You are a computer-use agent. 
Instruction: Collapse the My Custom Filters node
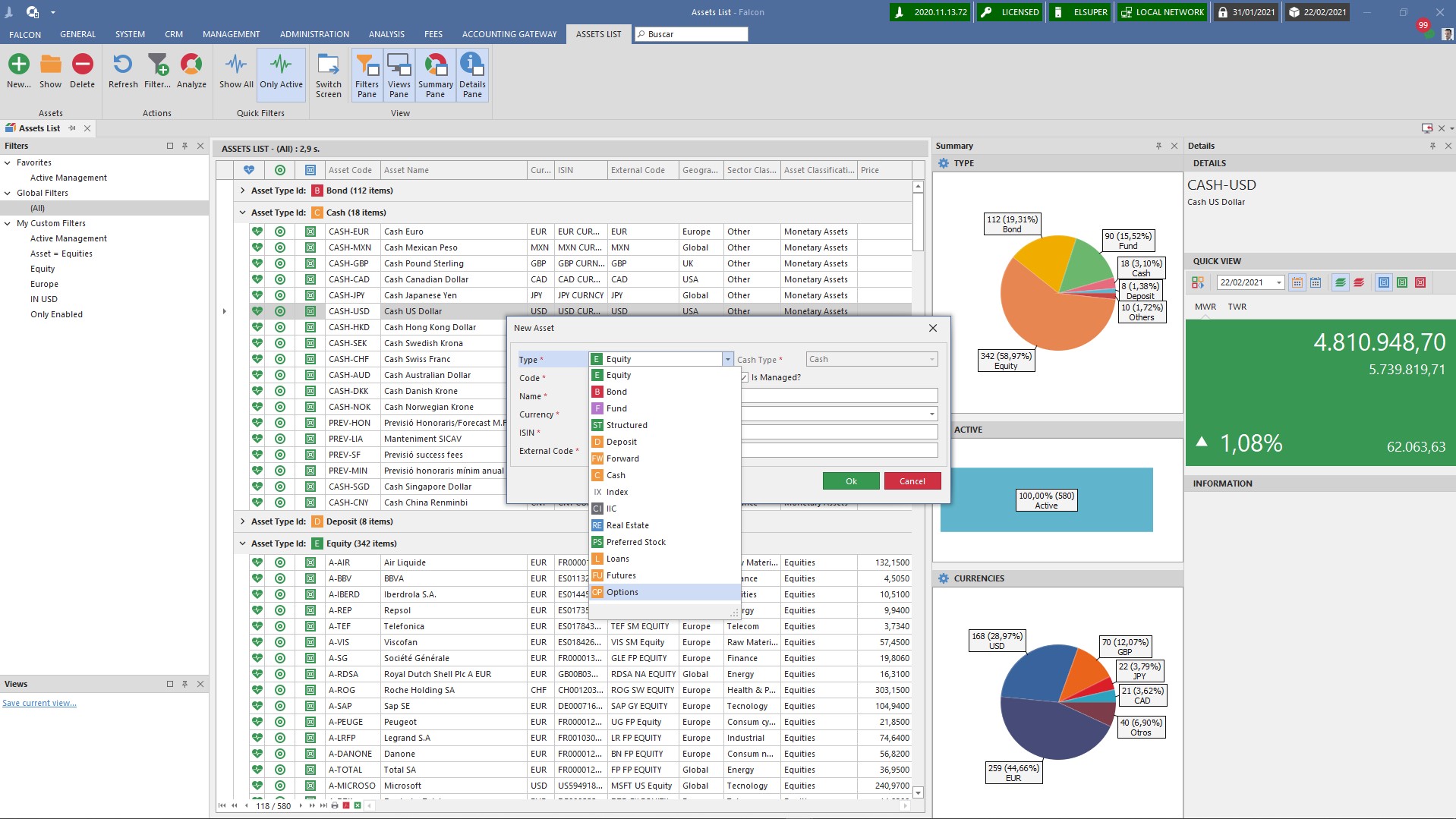coord(8,223)
